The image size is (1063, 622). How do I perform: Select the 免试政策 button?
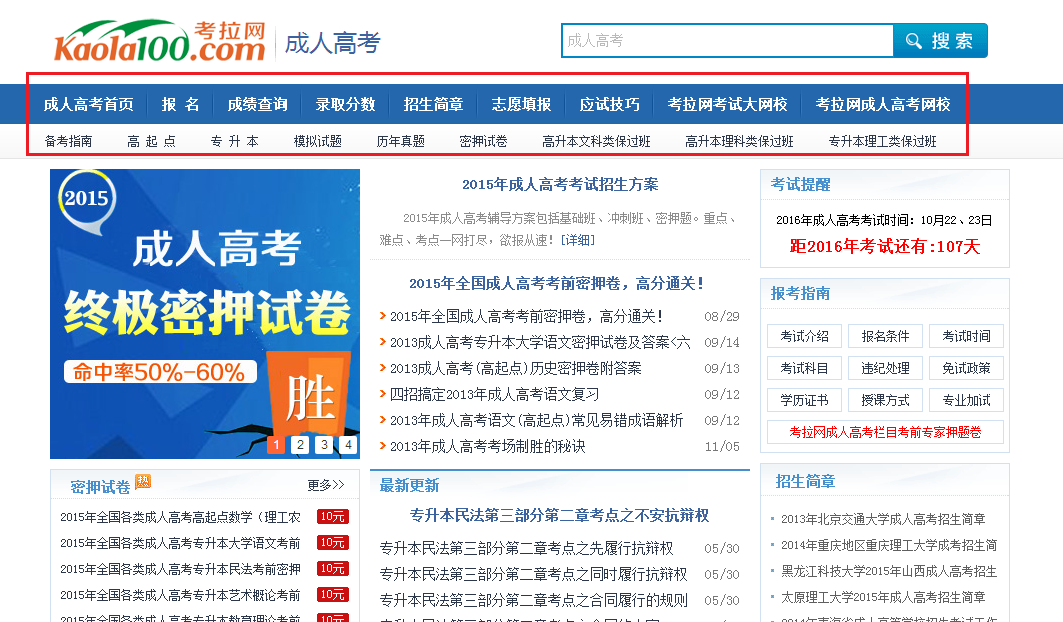(x=965, y=368)
